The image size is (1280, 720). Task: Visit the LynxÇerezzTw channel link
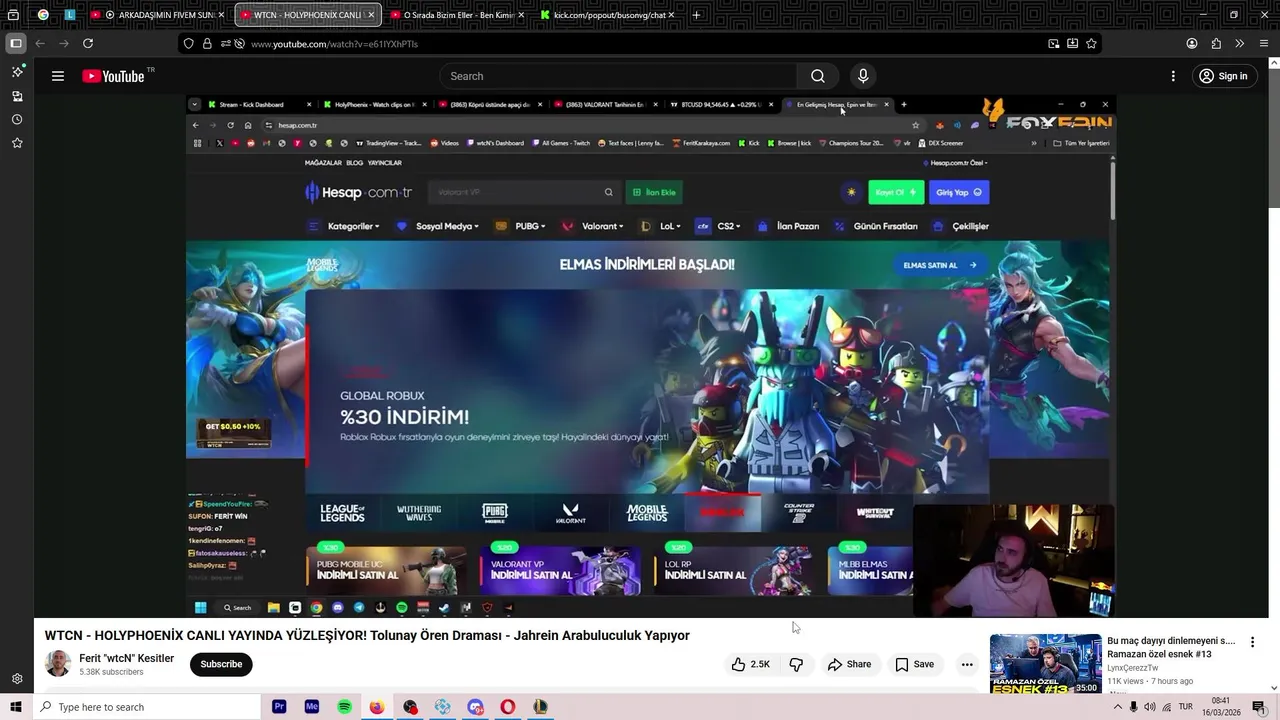click(x=1133, y=668)
